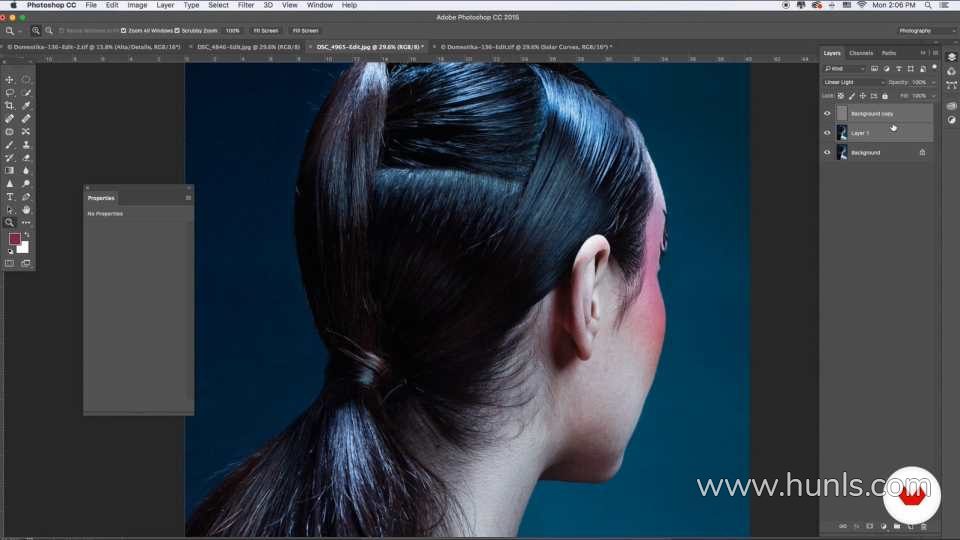
Task: Toggle Quick Mask mode
Action: pos(10,263)
